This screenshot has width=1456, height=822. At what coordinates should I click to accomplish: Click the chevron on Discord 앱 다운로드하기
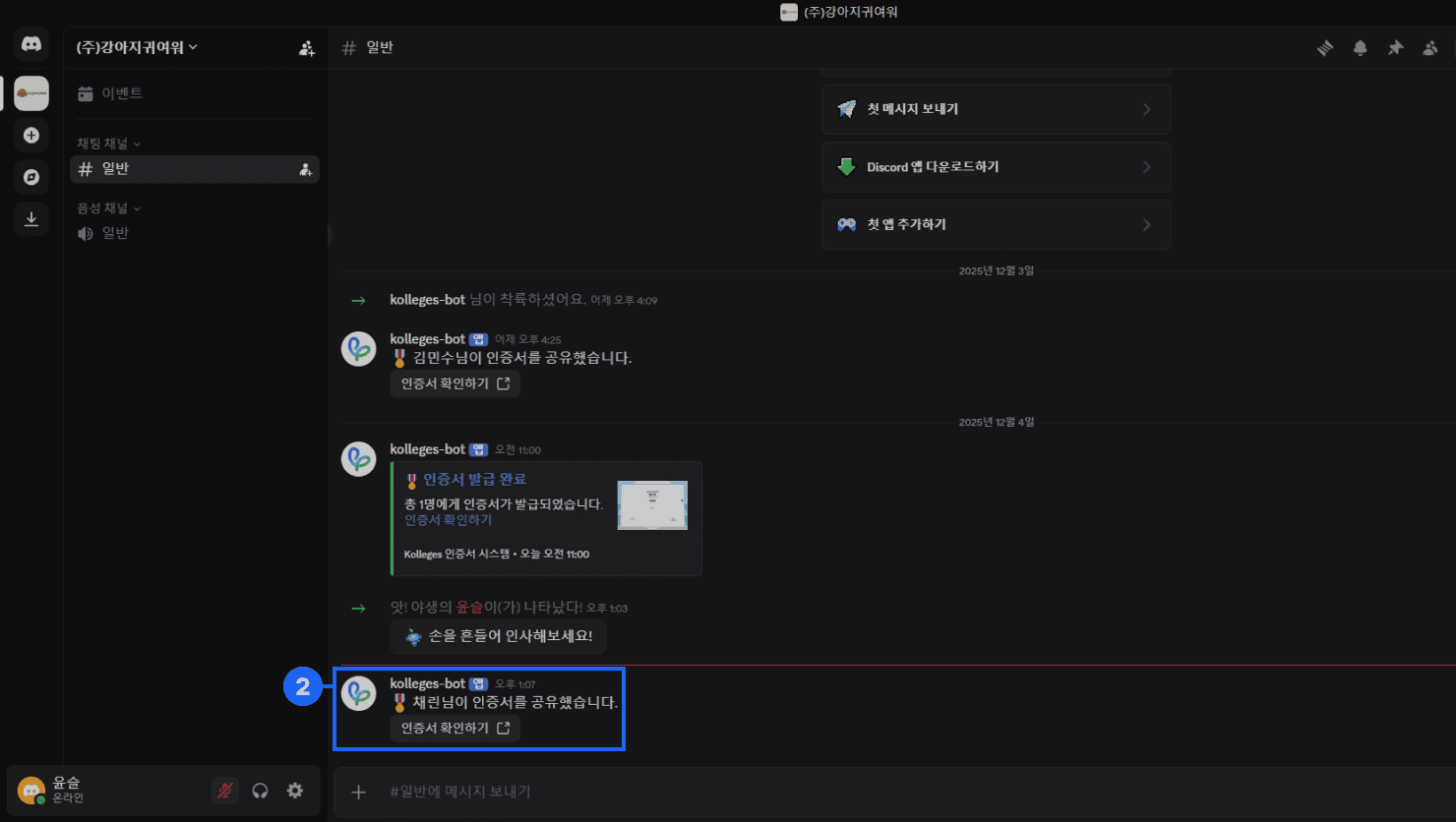click(1146, 167)
